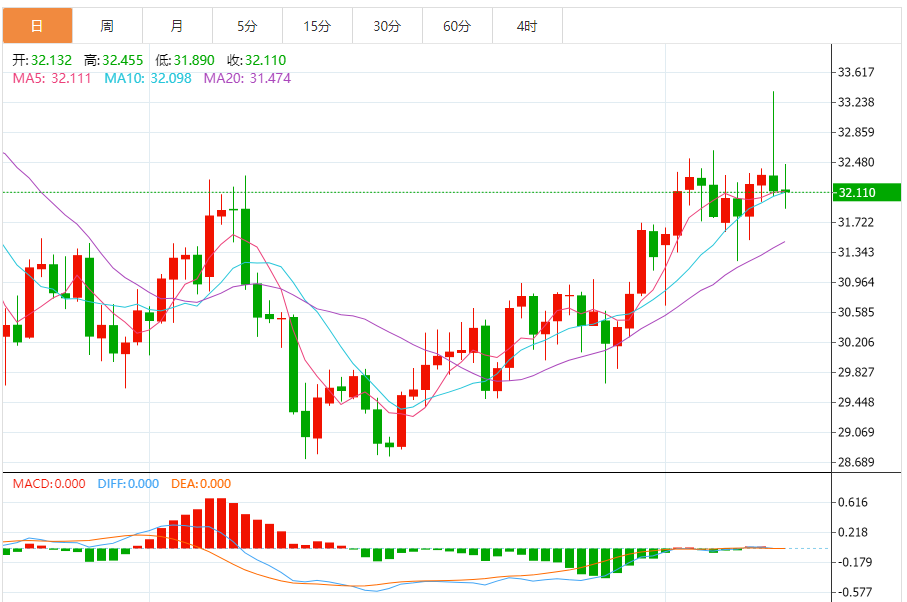The width and height of the screenshot is (907, 602).
Task: Click the 0.616 MACD axis label
Action: pyautogui.click(x=853, y=503)
